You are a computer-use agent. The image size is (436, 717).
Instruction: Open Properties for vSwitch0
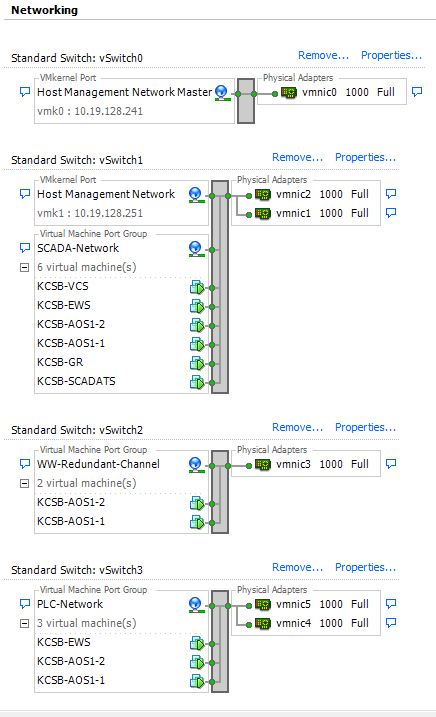pyautogui.click(x=392, y=55)
